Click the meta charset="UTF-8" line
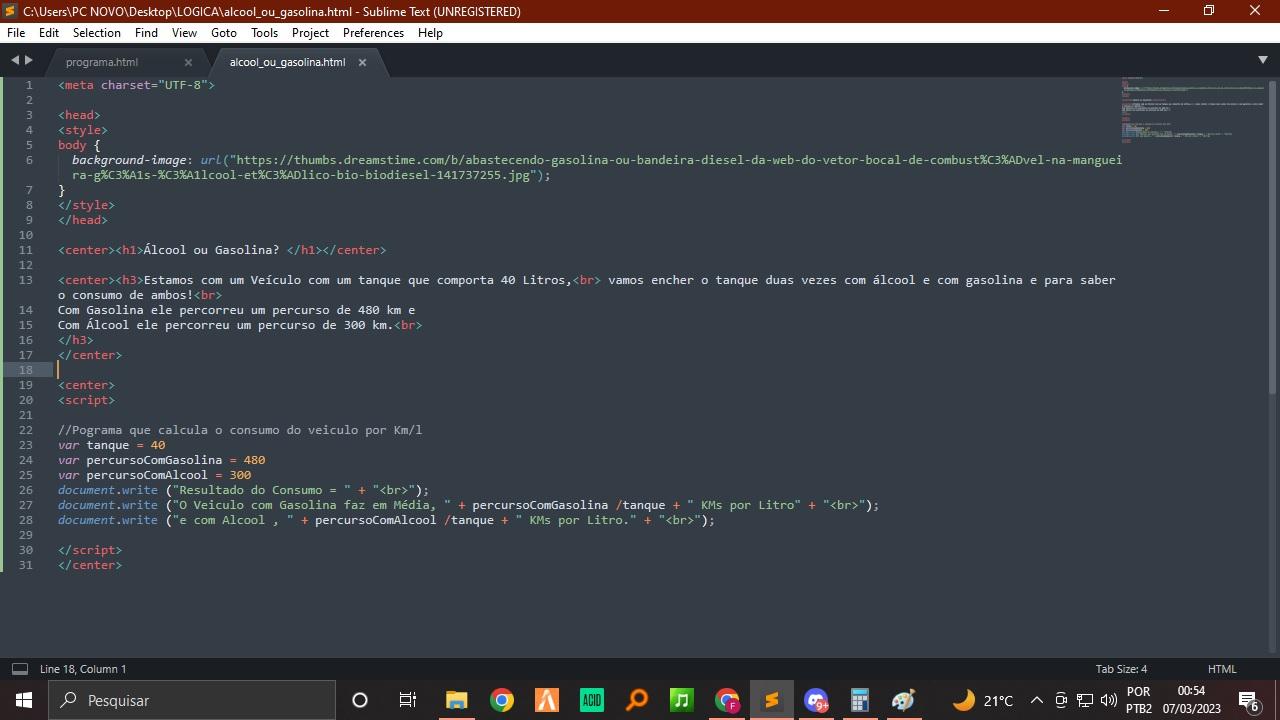The image size is (1280, 720). tap(136, 85)
